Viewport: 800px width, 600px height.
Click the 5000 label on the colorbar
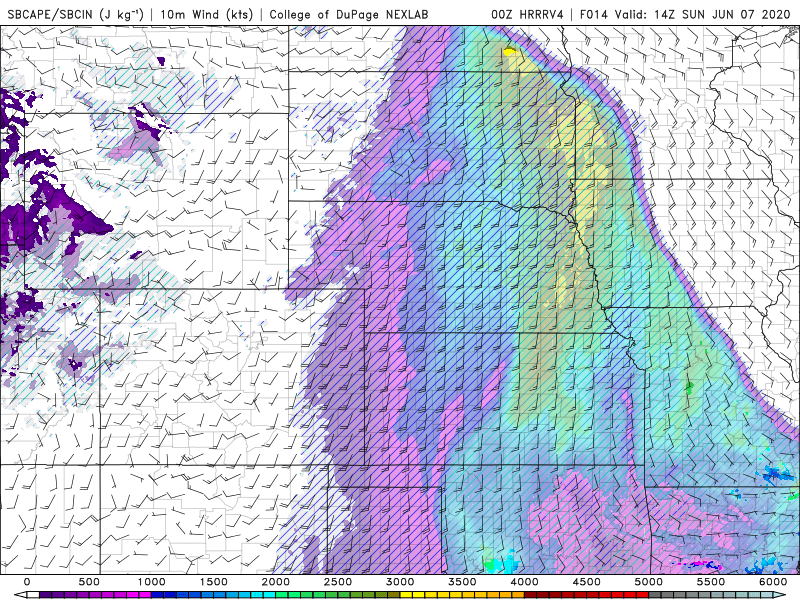(x=649, y=582)
